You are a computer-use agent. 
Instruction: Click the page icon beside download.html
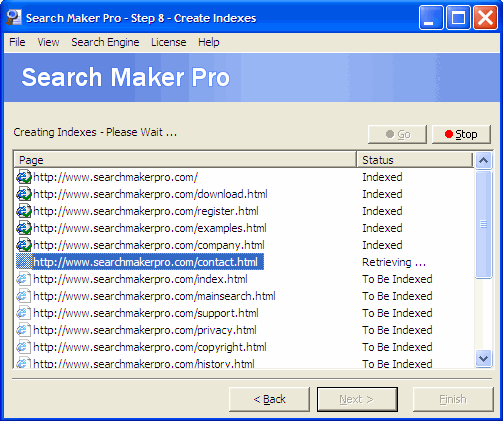click(24, 194)
